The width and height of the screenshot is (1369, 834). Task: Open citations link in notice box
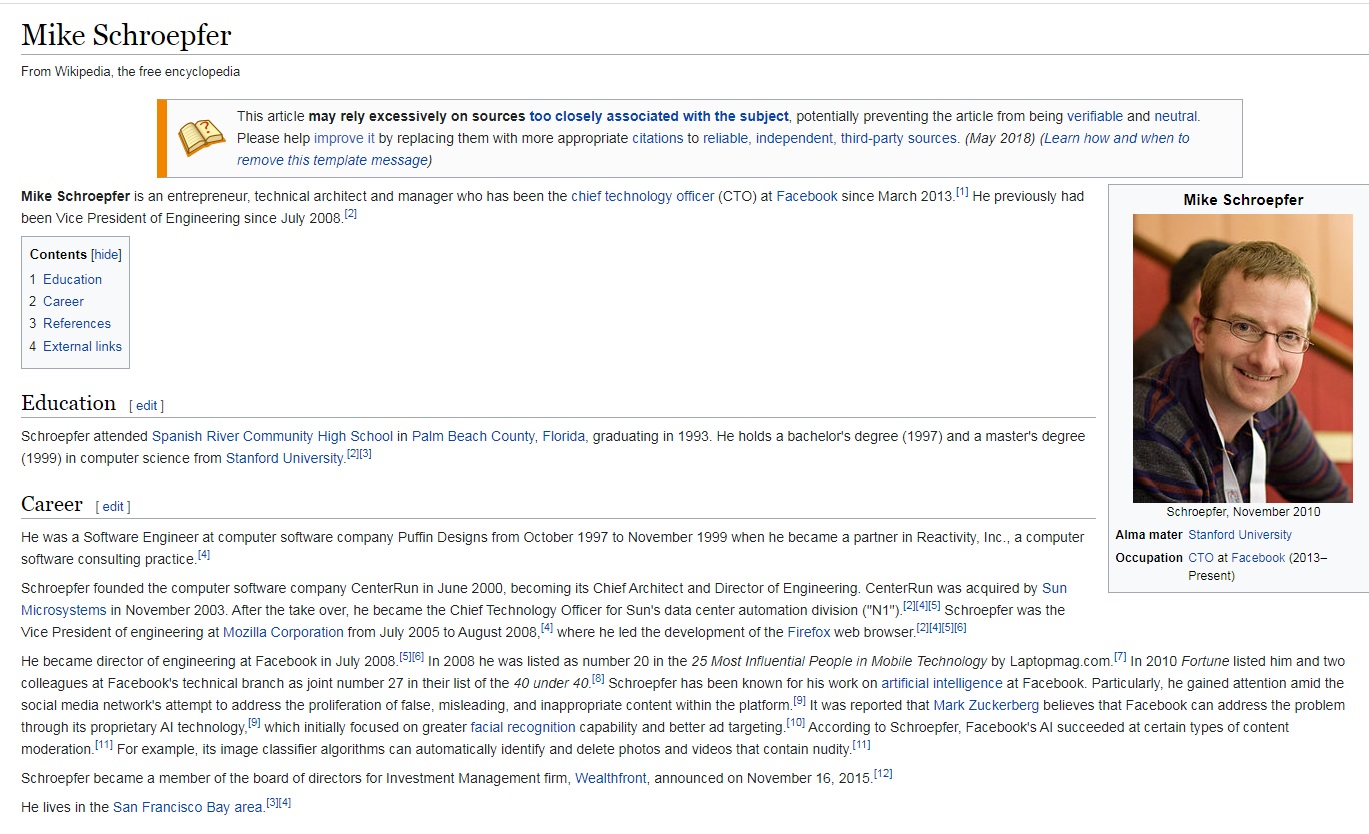pos(658,138)
